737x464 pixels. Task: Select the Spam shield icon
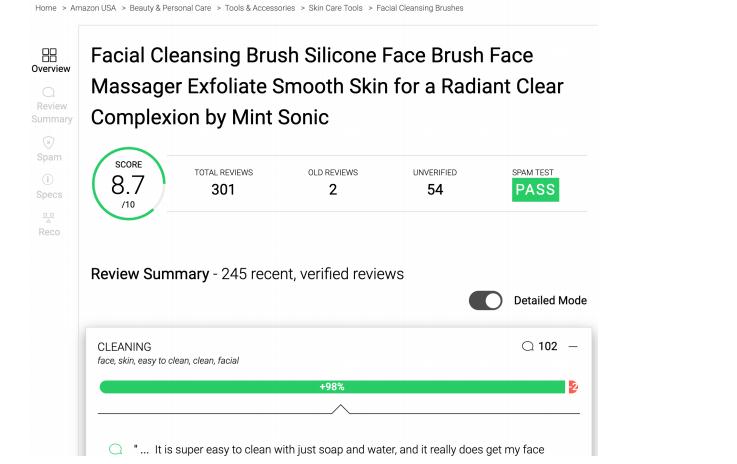(50, 142)
